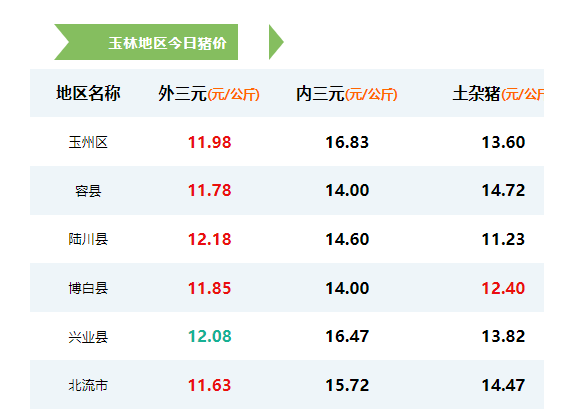Image resolution: width=571 pixels, height=415 pixels.
Task: Click the red 12.40 土杂猪 price
Action: [x=503, y=288]
